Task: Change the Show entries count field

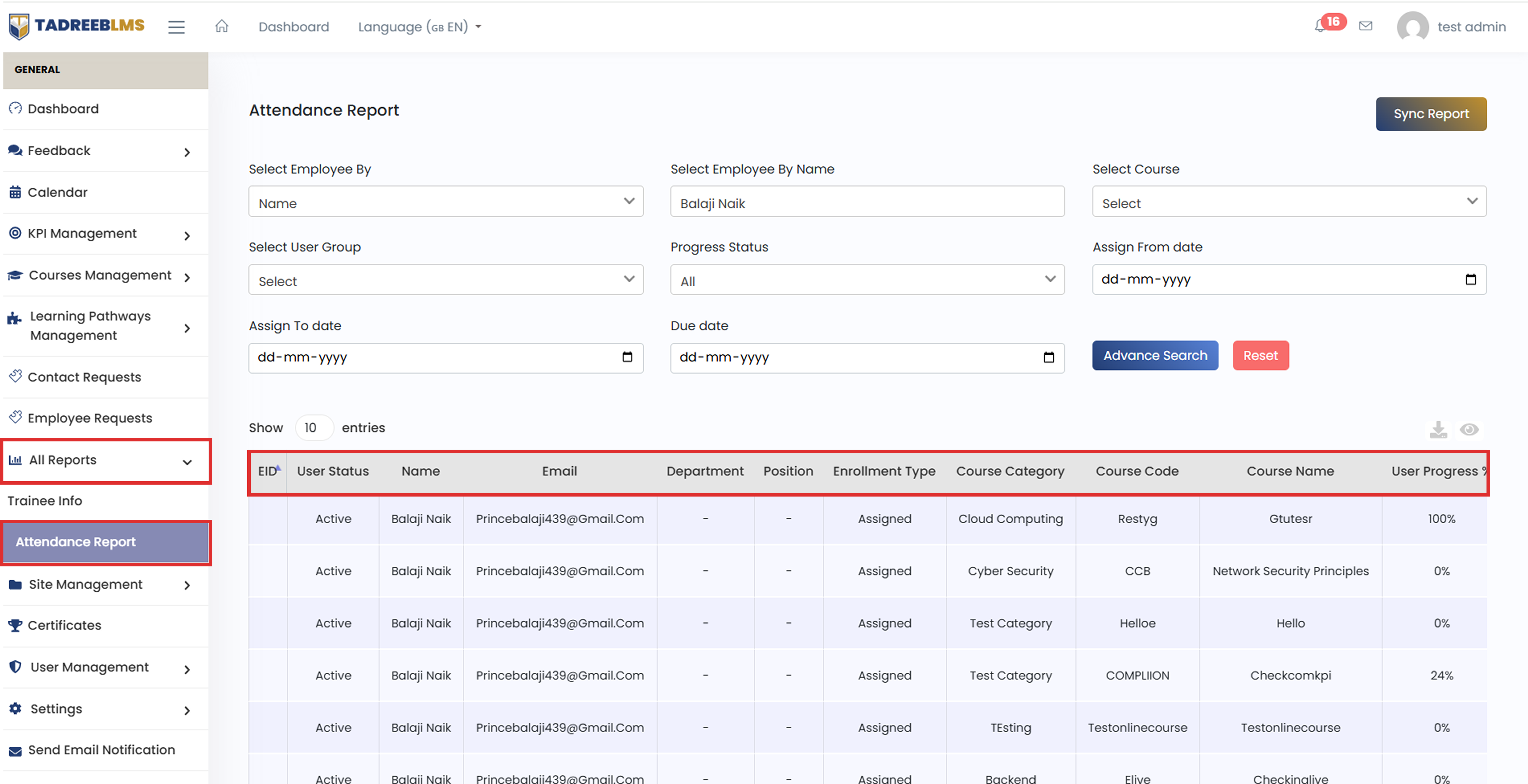Action: pyautogui.click(x=314, y=428)
